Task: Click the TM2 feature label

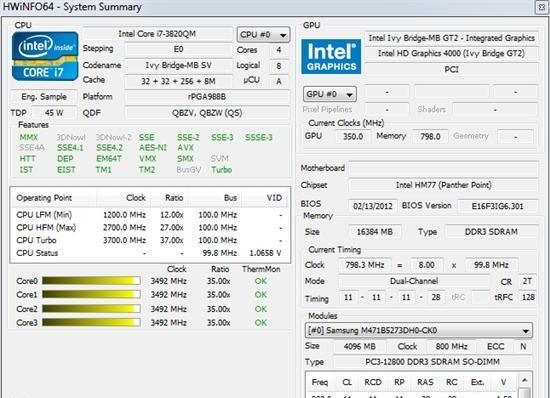Action: tap(147, 170)
